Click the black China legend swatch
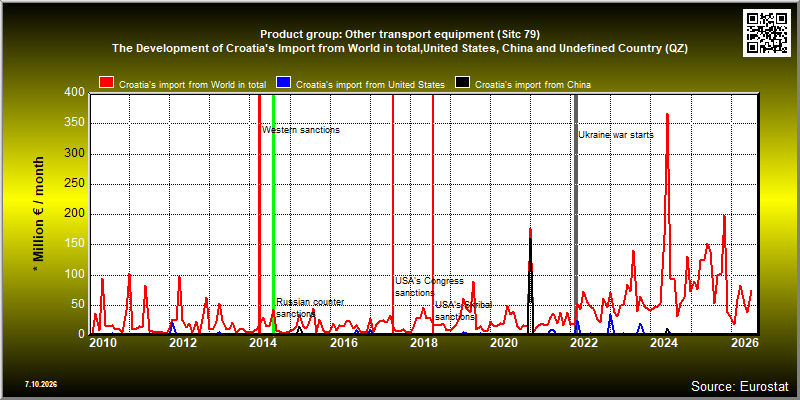 coord(463,84)
